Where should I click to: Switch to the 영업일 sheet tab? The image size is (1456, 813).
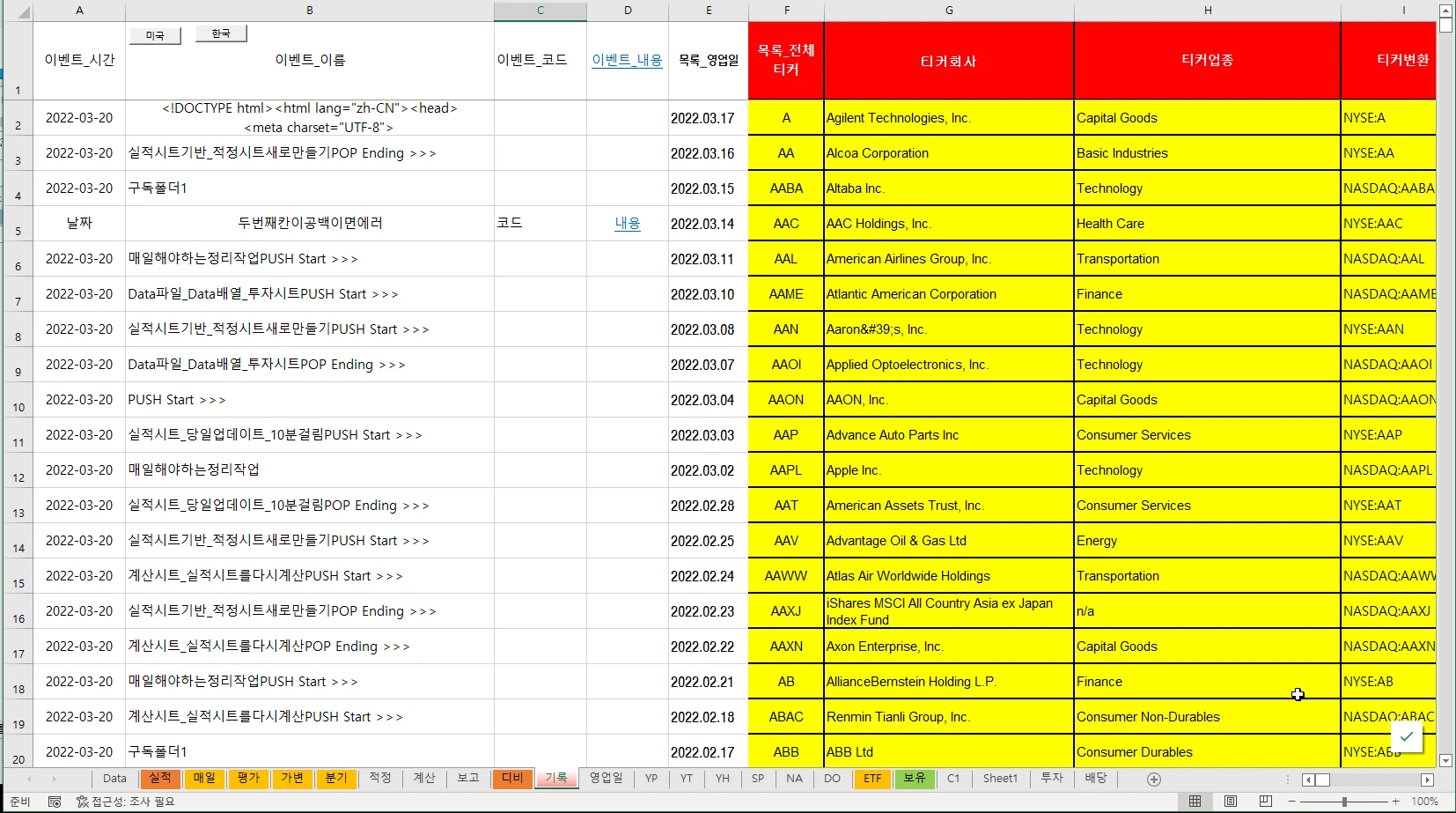point(606,779)
